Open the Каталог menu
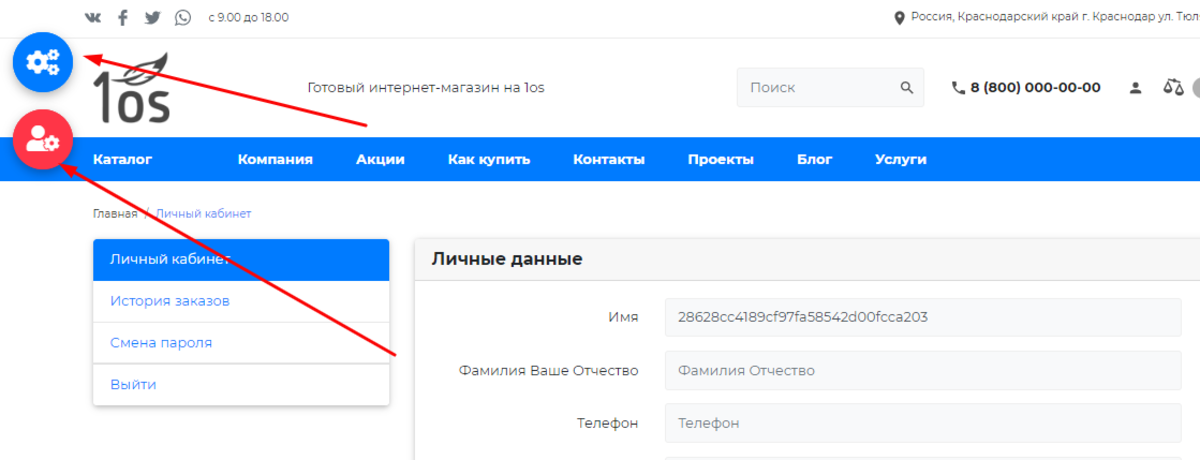This screenshot has height=460, width=1200. pos(122,159)
